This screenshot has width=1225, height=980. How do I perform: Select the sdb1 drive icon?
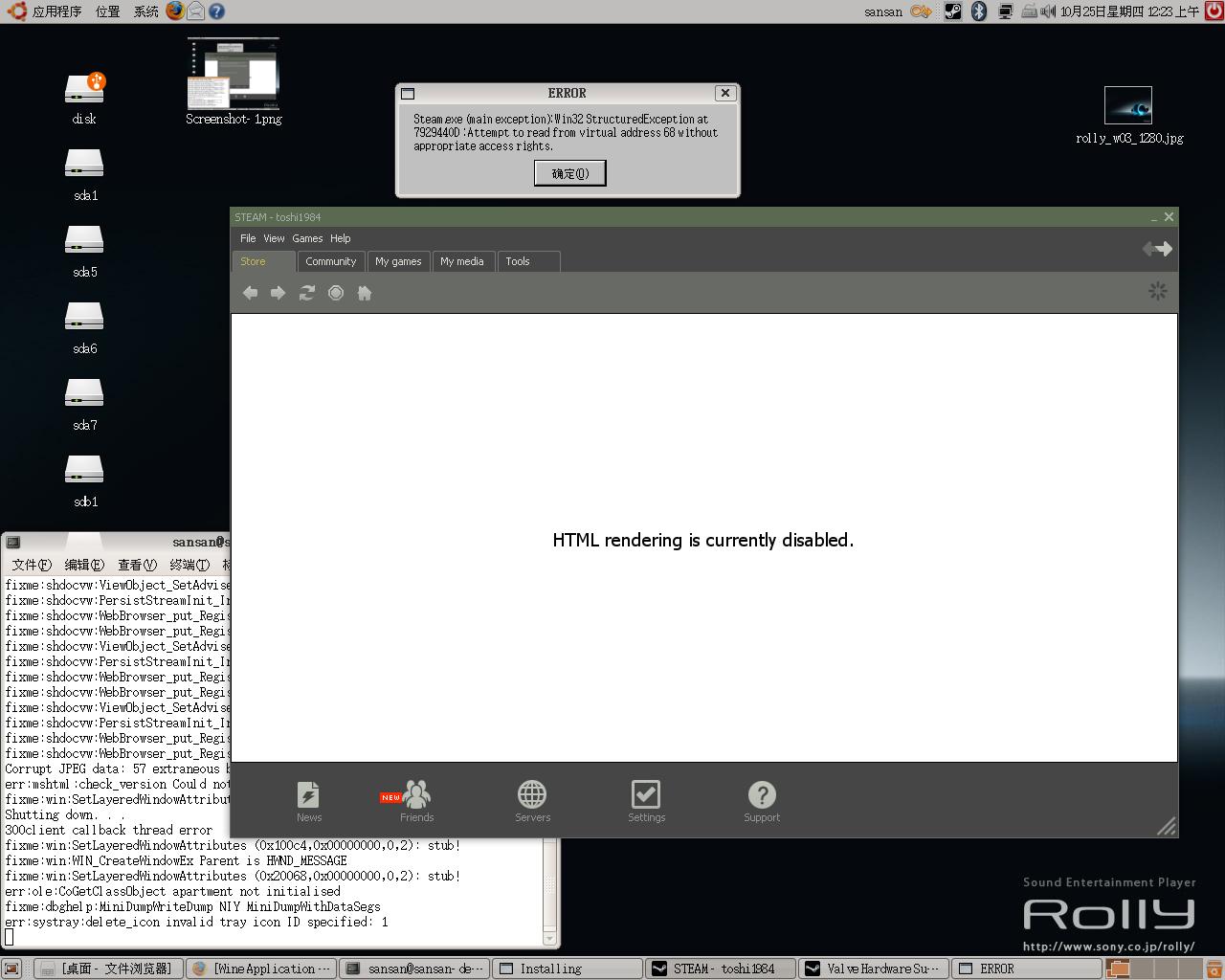coord(84,481)
